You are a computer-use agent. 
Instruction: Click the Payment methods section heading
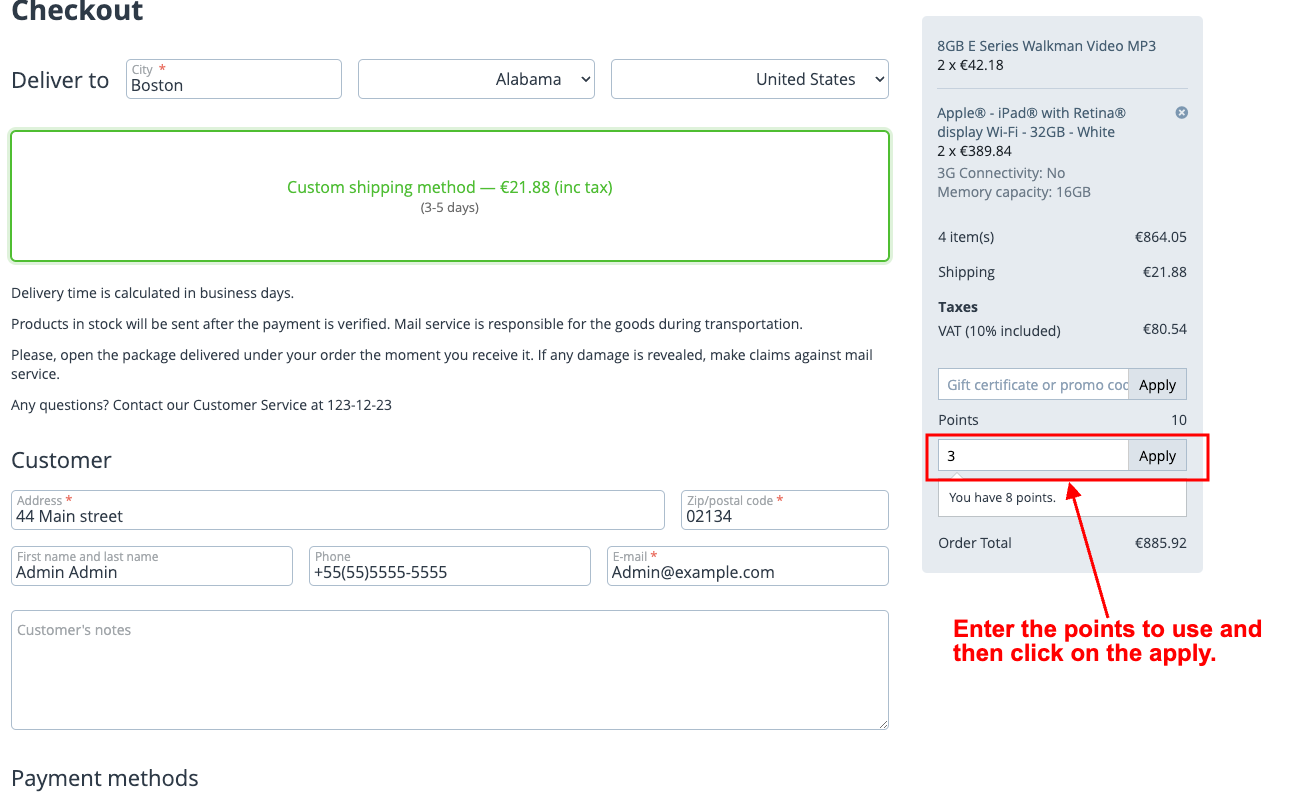coord(105,779)
